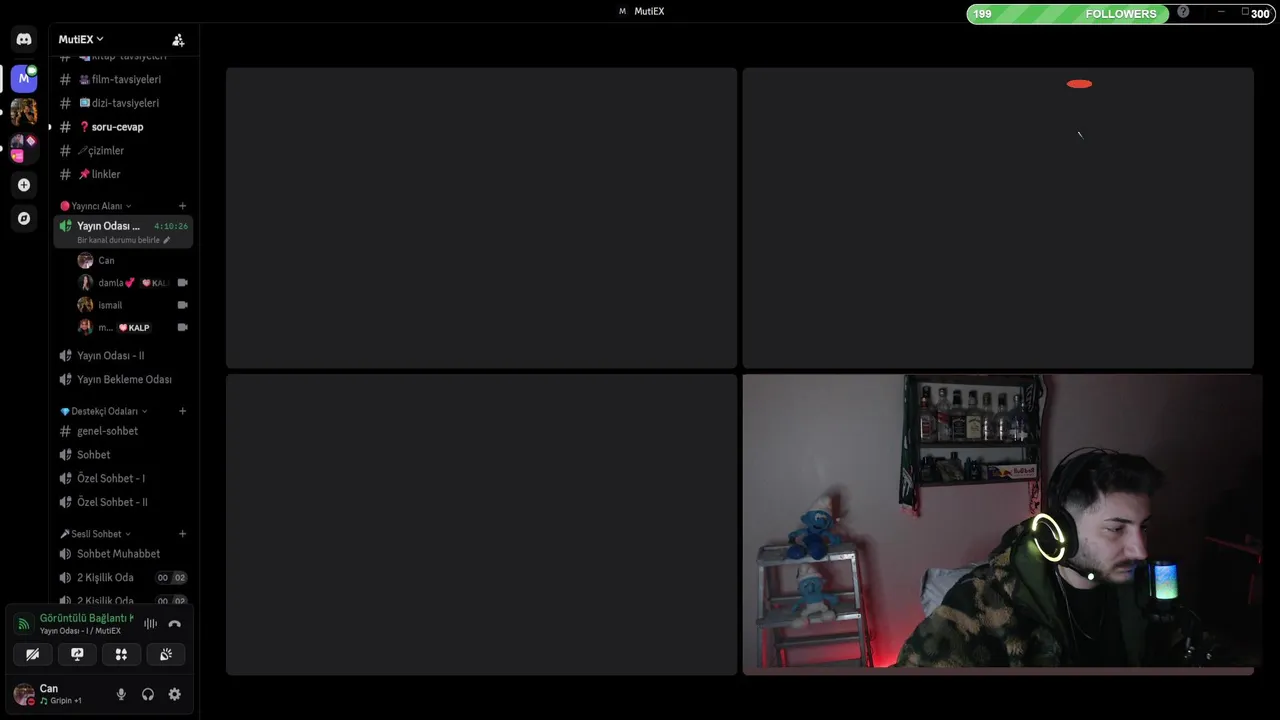The height and width of the screenshot is (720, 1280).
Task: Click camera icon next to damla
Action: [182, 283]
